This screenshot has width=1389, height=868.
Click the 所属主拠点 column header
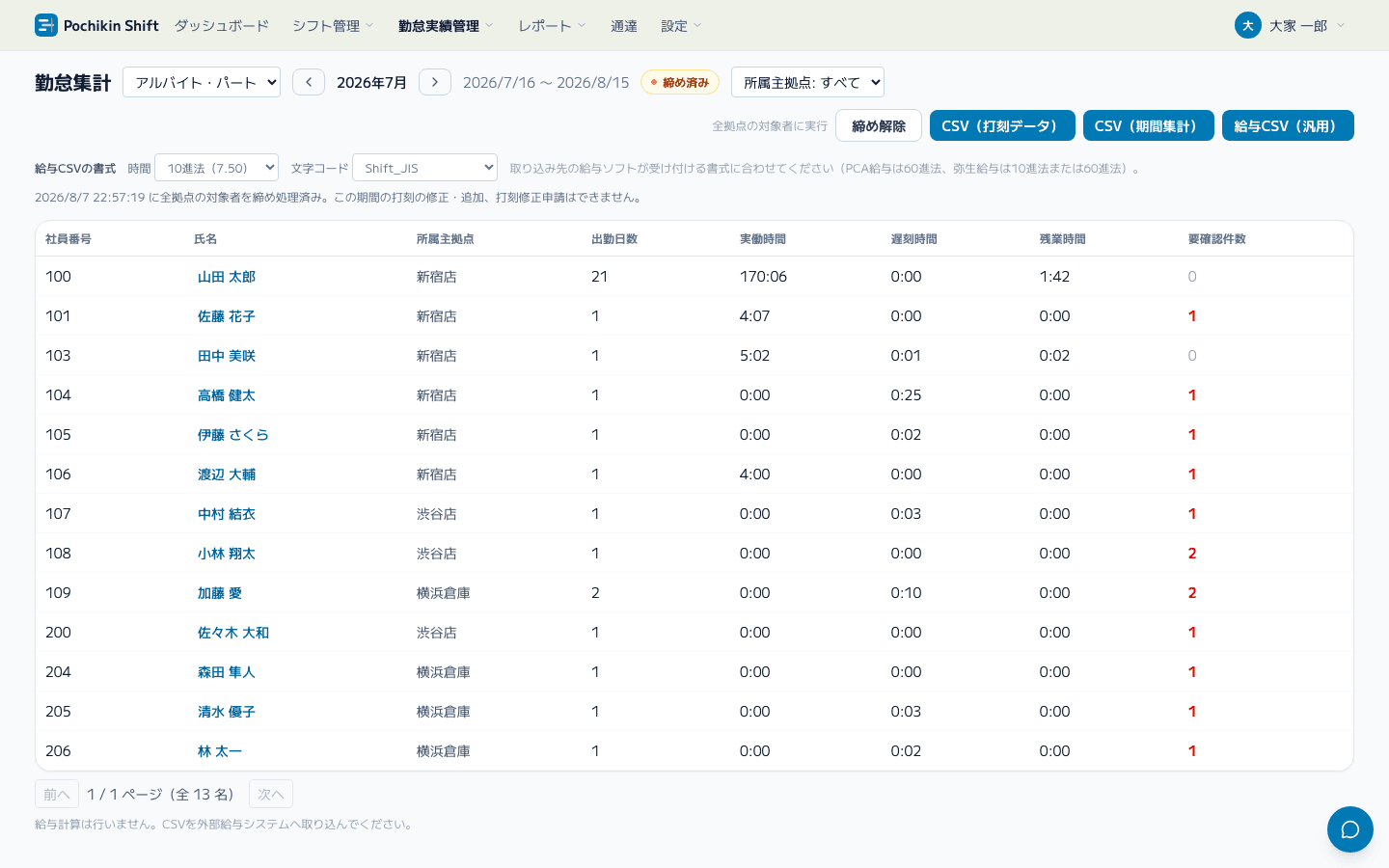[446, 239]
